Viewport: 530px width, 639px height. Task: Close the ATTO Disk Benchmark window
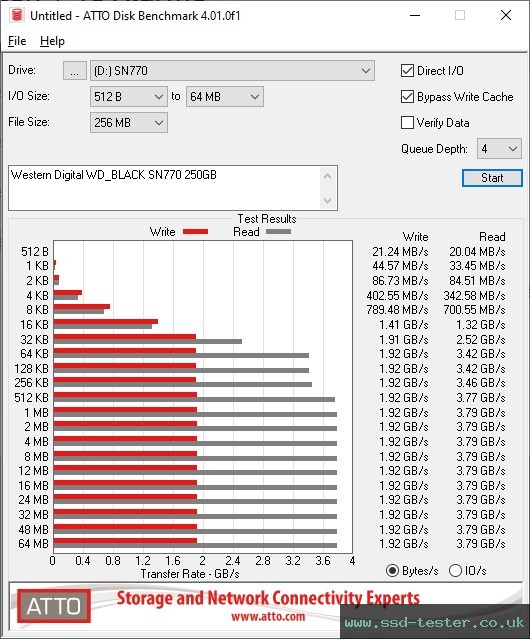tap(506, 15)
